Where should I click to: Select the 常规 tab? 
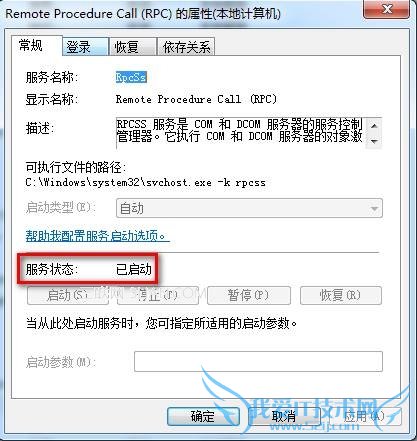click(37, 45)
